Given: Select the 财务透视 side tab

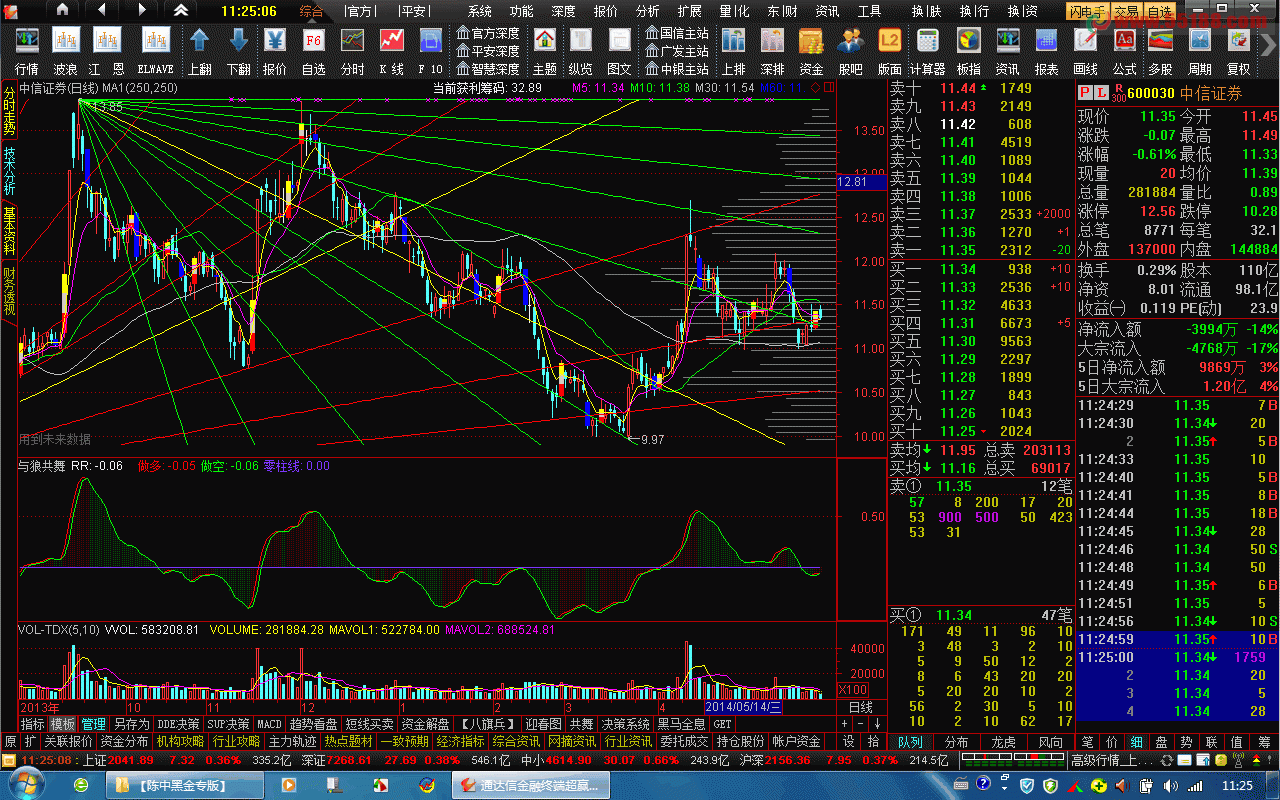Looking at the screenshot, I should coord(9,290).
